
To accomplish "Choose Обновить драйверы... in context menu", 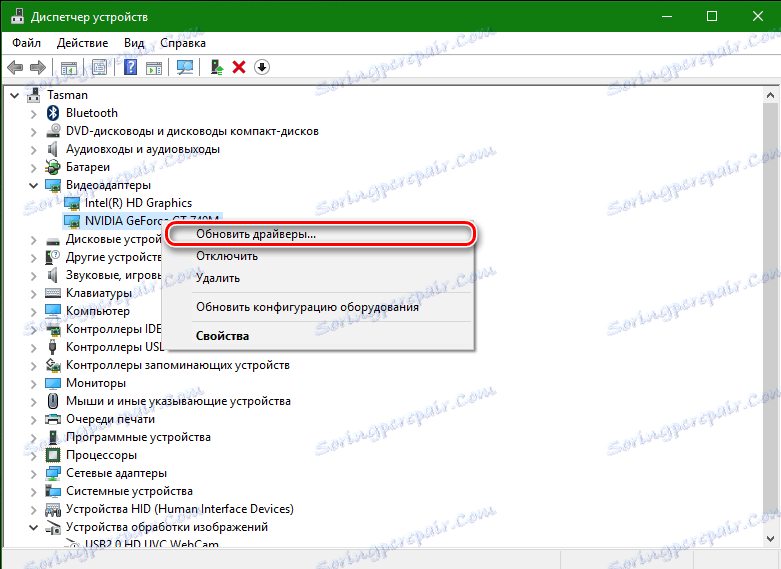I will [x=319, y=234].
